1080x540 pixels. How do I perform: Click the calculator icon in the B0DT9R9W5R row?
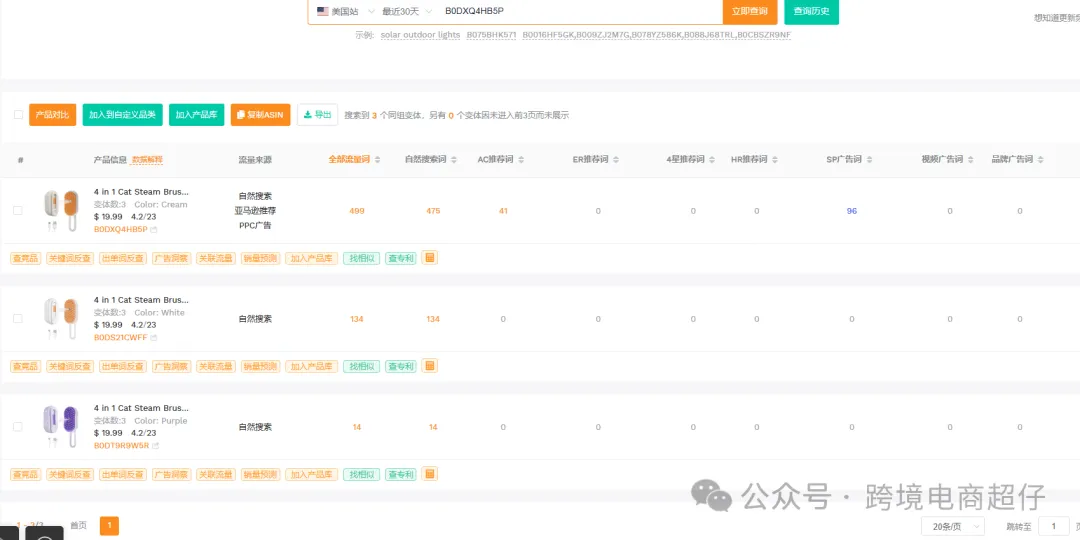coord(430,474)
